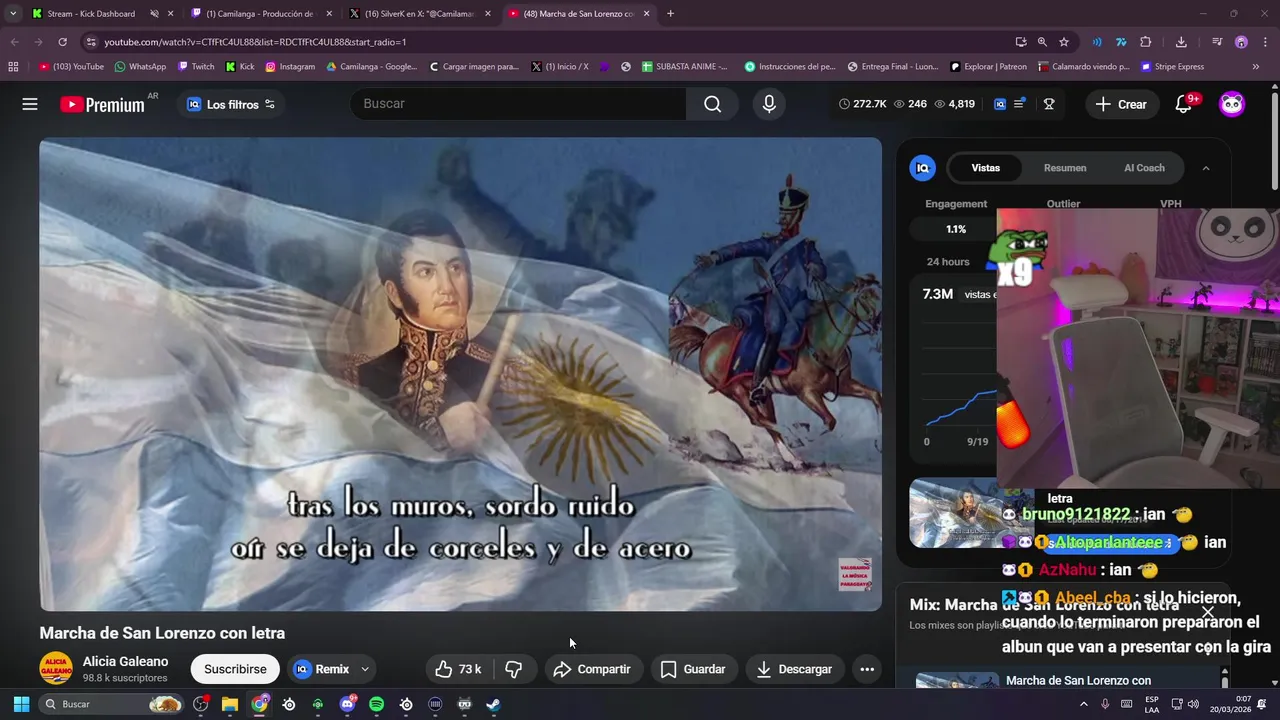
Task: Open Alicia Galeano channel avatar
Action: point(56,669)
